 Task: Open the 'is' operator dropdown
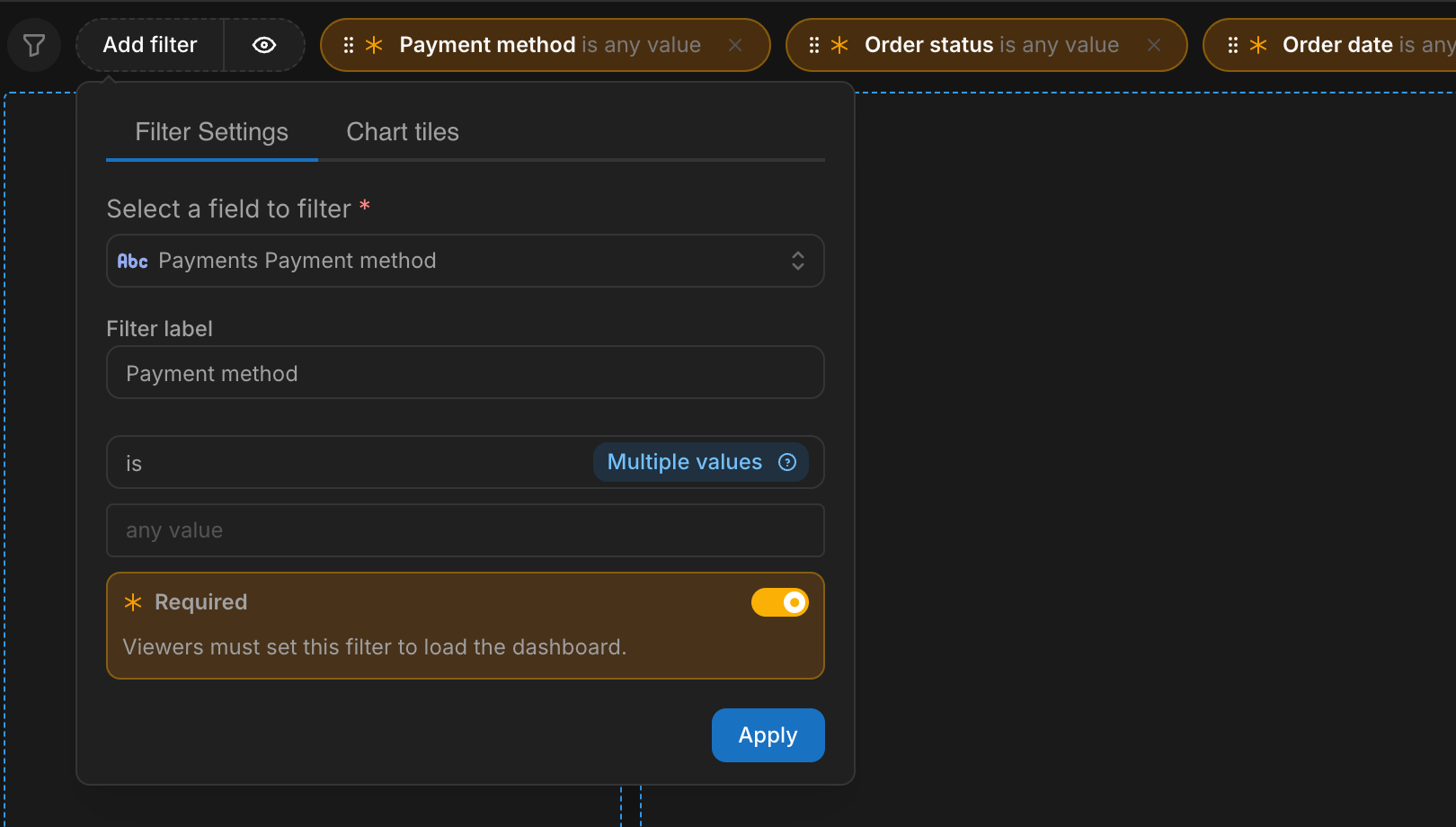coord(466,462)
